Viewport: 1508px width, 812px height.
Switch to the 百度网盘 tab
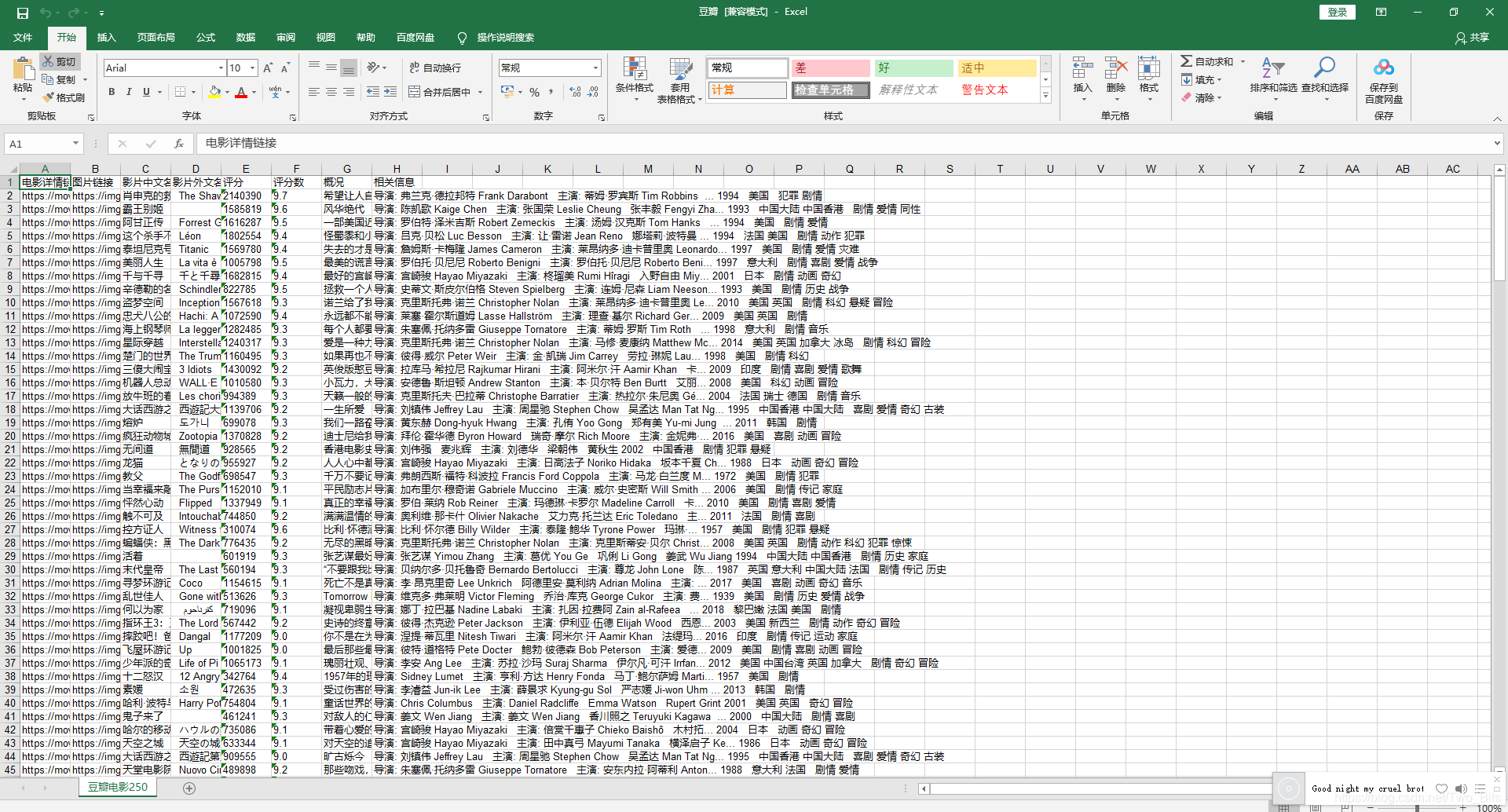415,38
